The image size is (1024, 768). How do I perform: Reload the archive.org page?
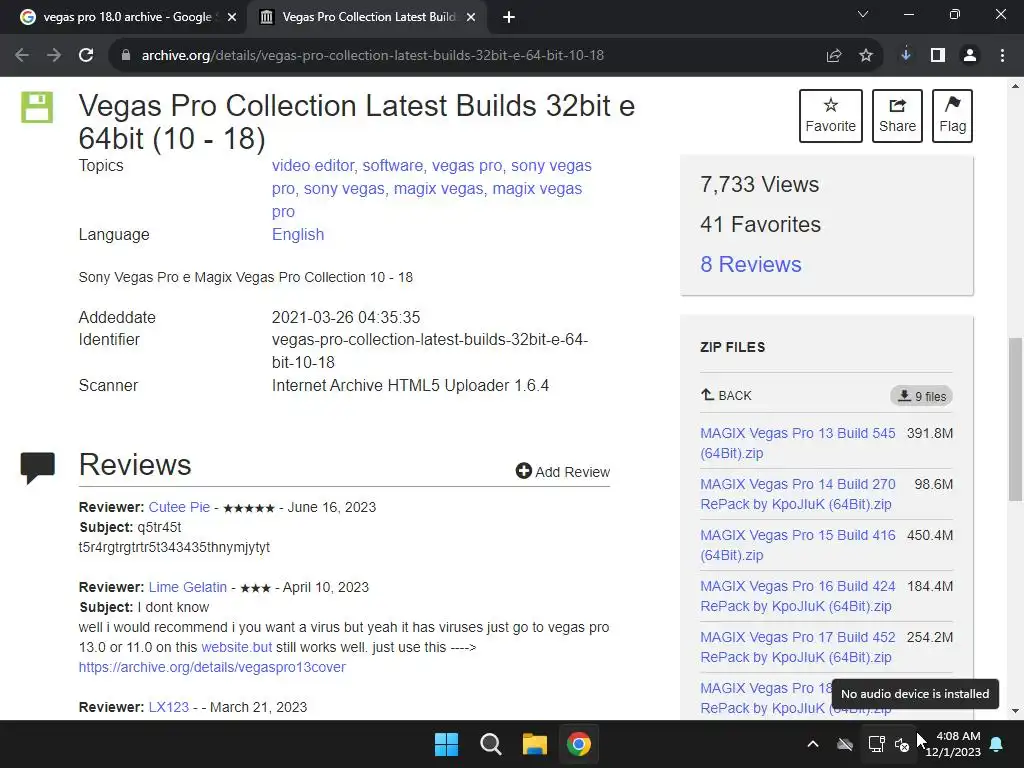[86, 56]
